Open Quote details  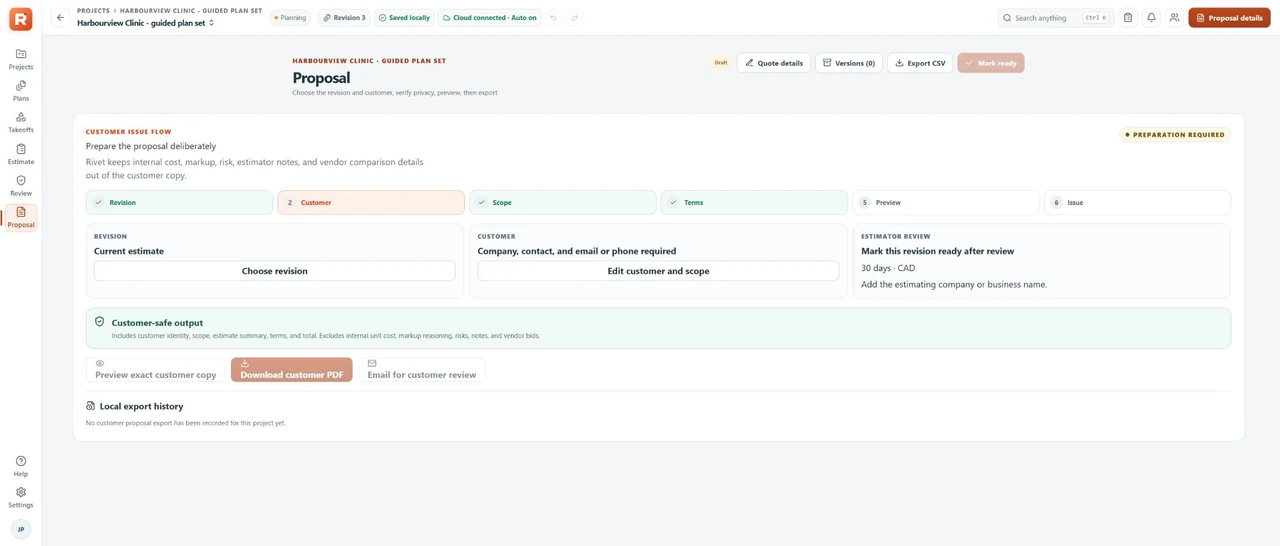(774, 63)
